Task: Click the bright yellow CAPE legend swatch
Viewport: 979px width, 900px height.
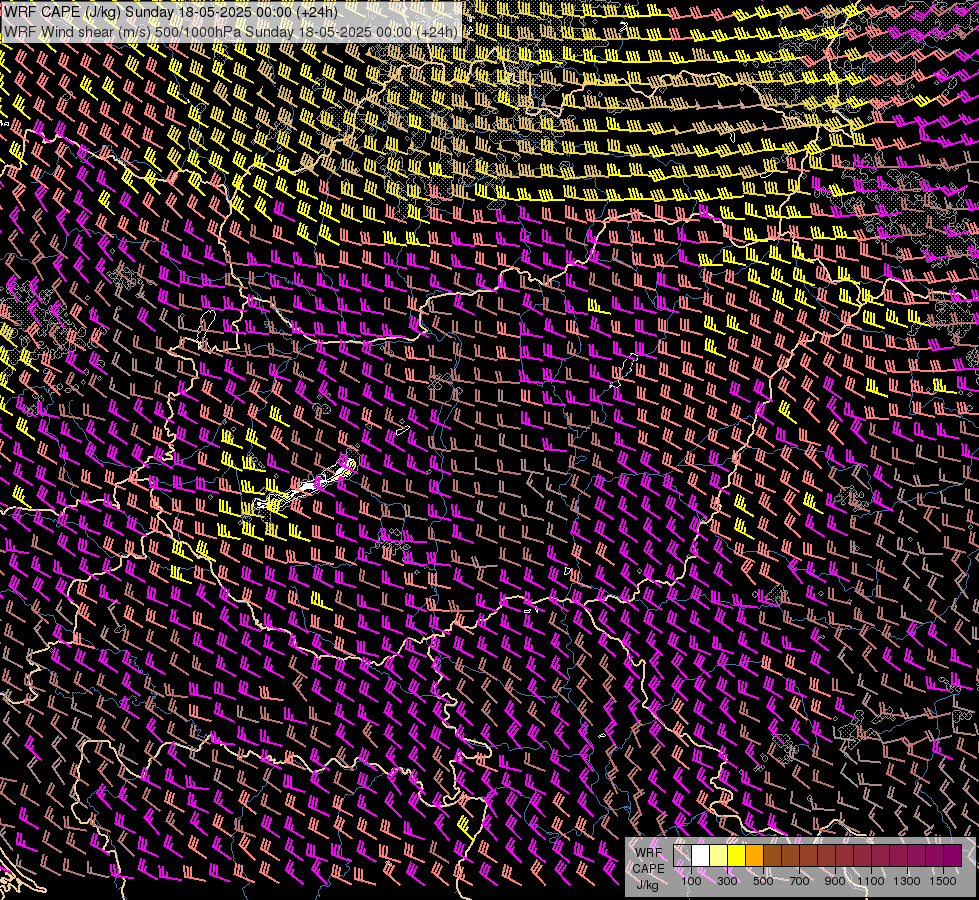Action: (737, 856)
